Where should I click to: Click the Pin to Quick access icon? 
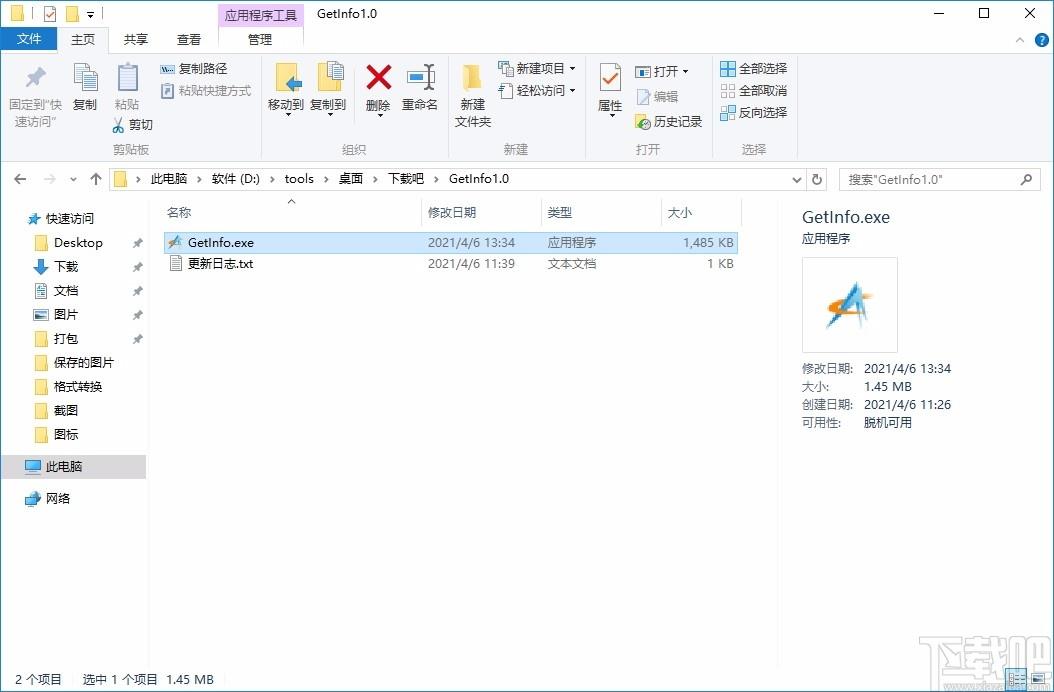pyautogui.click(x=35, y=78)
